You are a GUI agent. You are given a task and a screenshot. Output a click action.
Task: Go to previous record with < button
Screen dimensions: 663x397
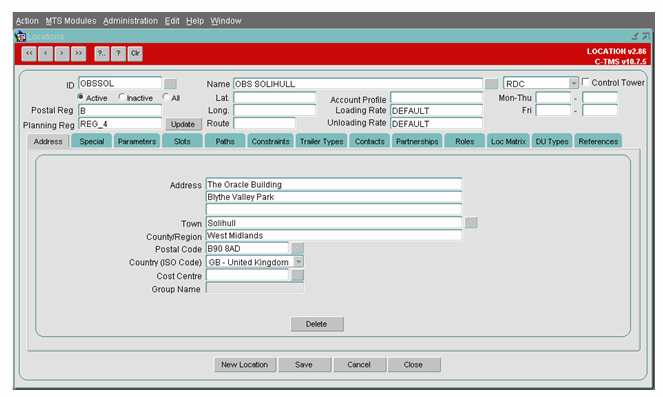(45, 54)
